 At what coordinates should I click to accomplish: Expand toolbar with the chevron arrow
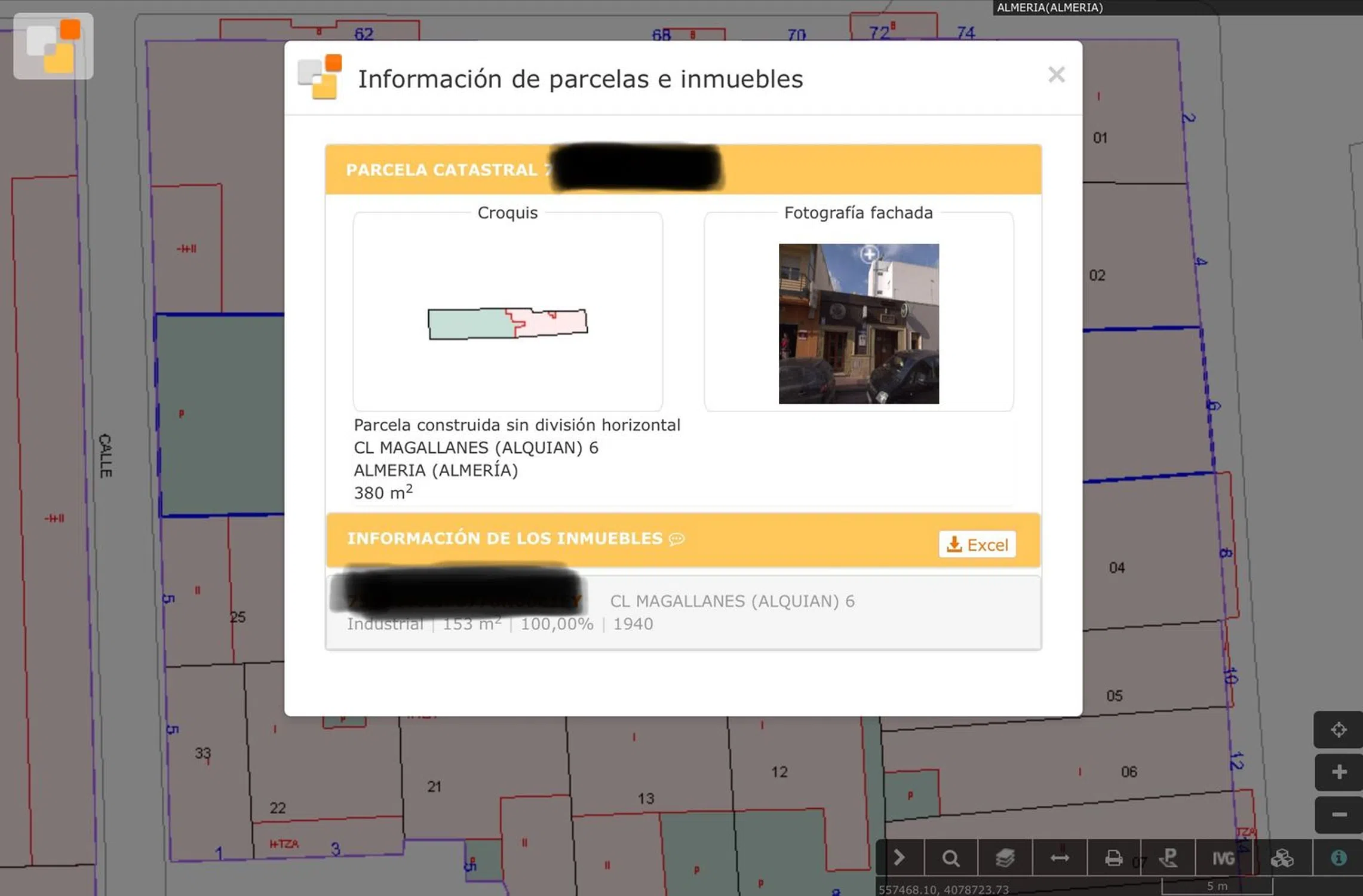899,858
